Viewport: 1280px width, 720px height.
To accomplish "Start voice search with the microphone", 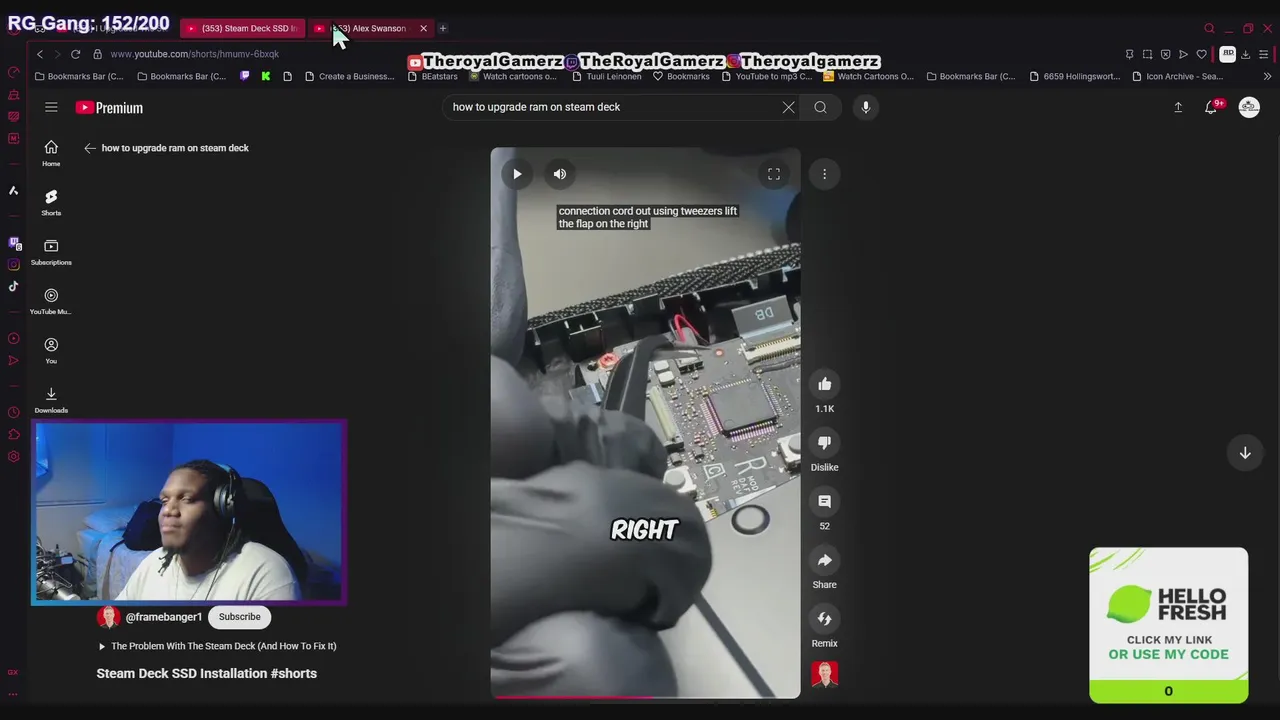I will (x=866, y=107).
